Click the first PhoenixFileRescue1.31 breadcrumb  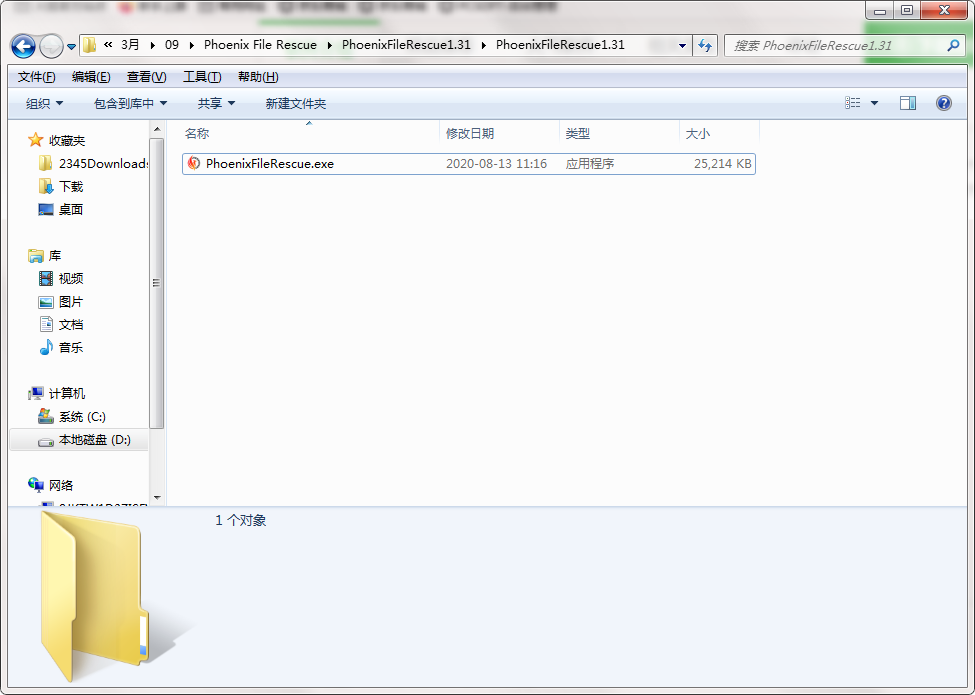(406, 45)
